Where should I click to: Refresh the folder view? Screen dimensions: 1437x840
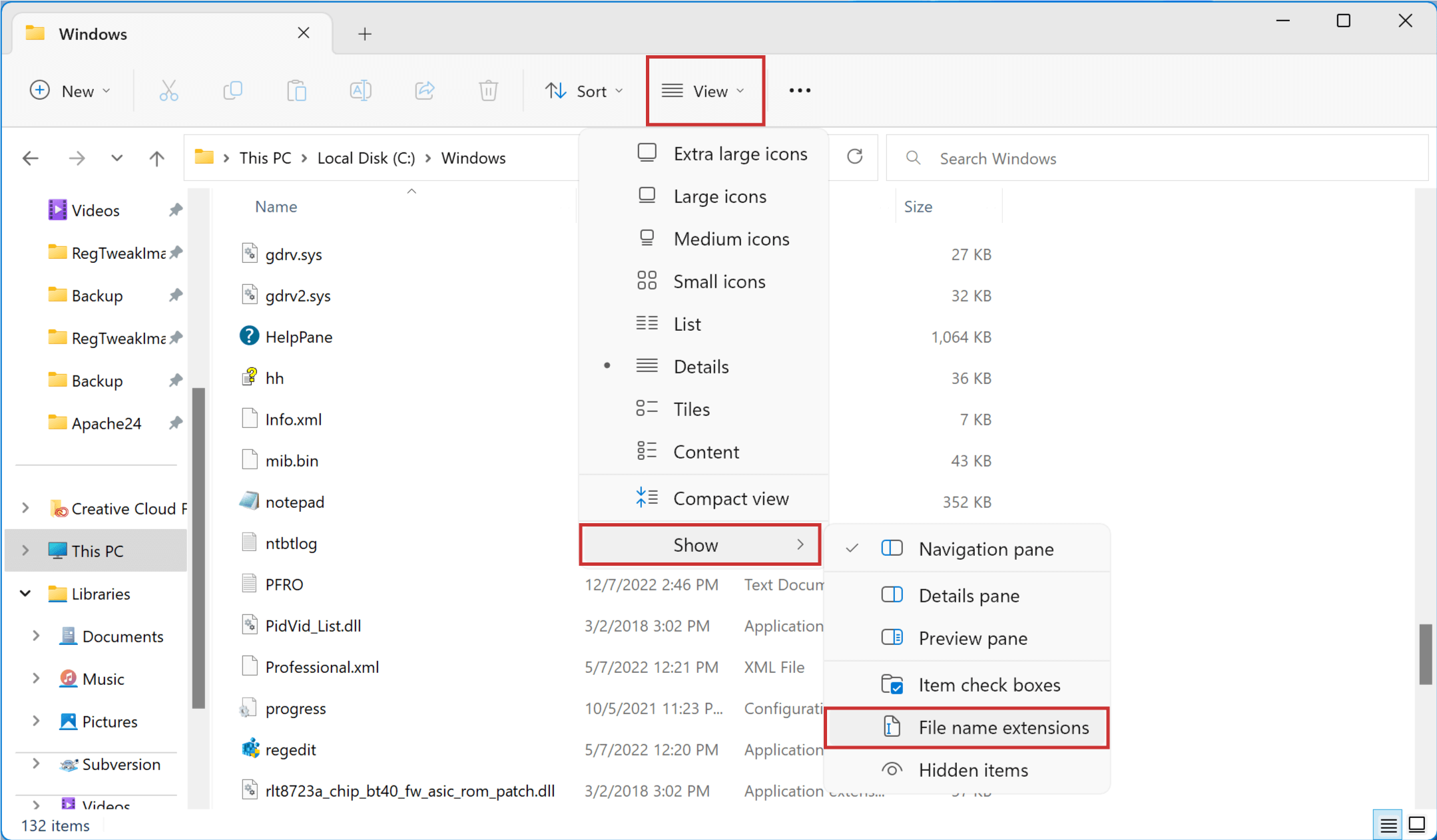(854, 157)
